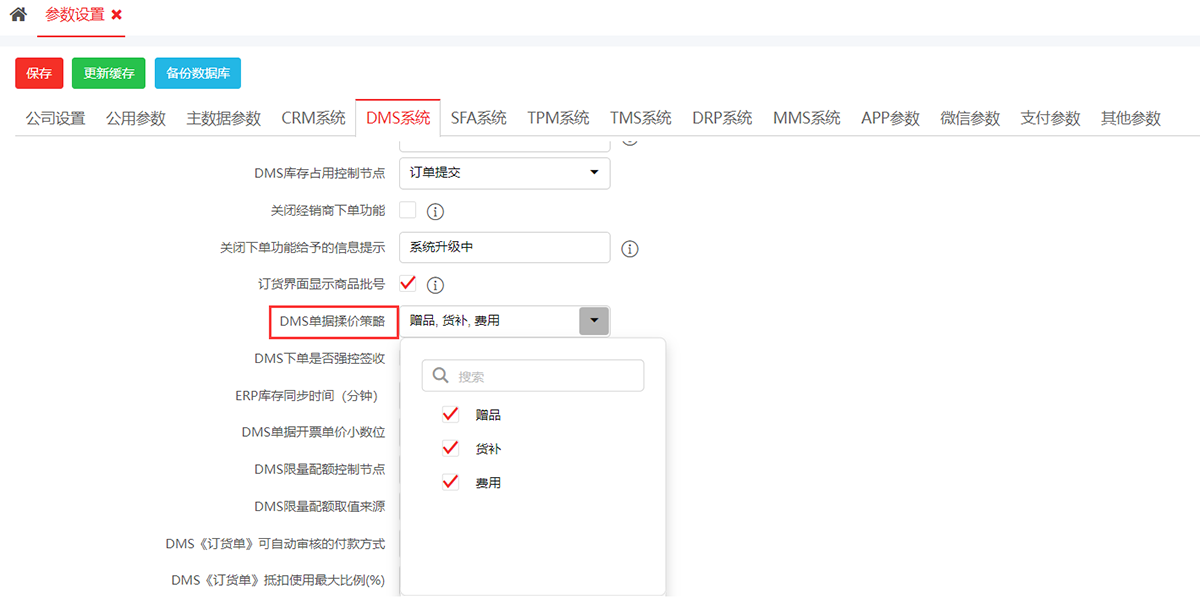Image resolution: width=1200 pixels, height=610 pixels.
Task: Open the 支付参数 tab
Action: coord(1050,118)
